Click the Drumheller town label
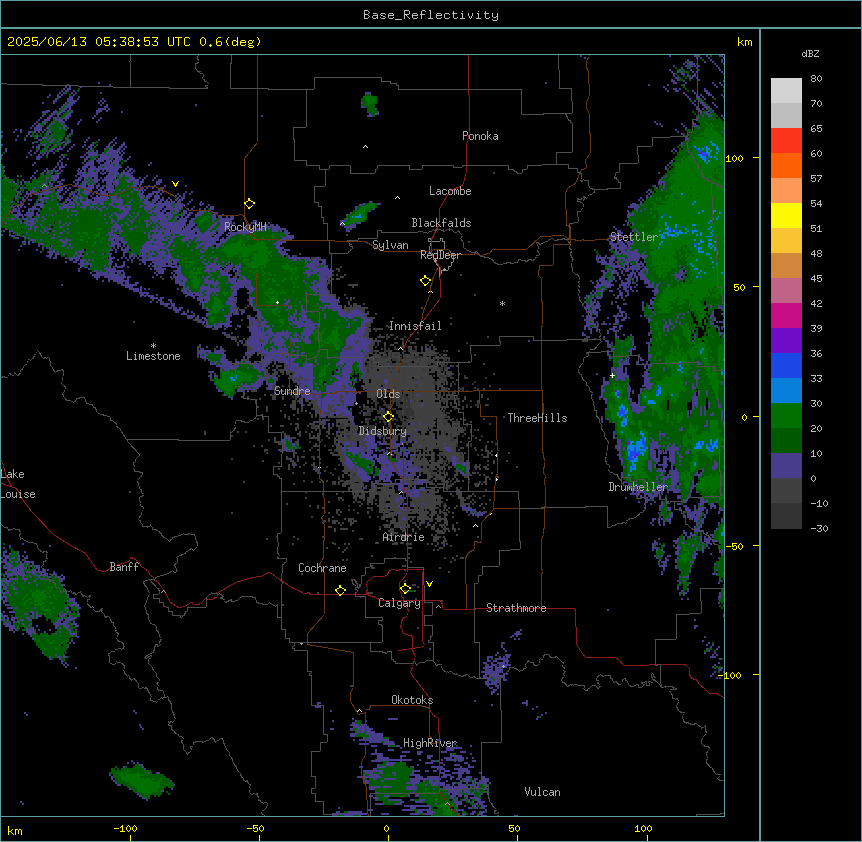Viewport: 862px width, 842px height. tap(638, 487)
